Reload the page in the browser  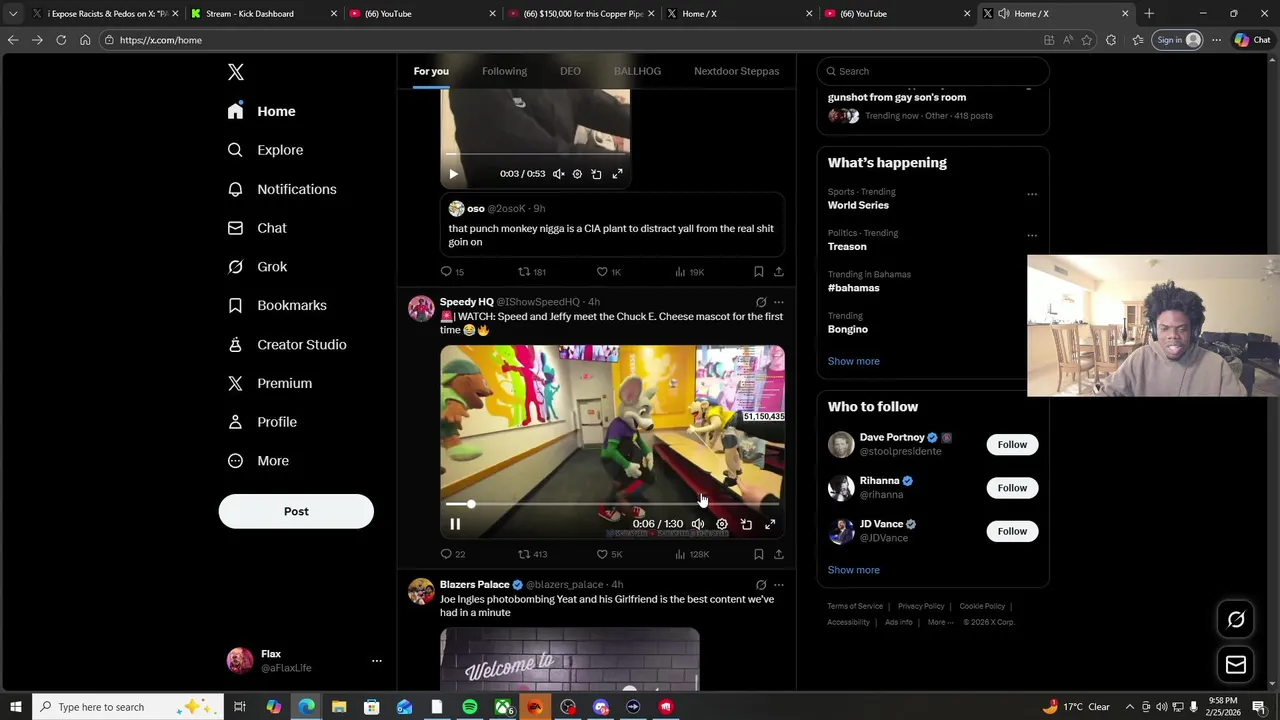[61, 40]
